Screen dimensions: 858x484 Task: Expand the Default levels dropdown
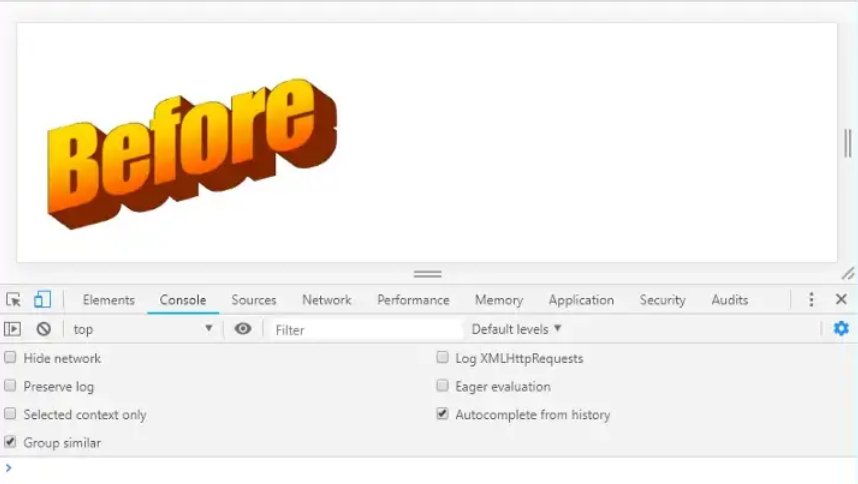pos(516,329)
